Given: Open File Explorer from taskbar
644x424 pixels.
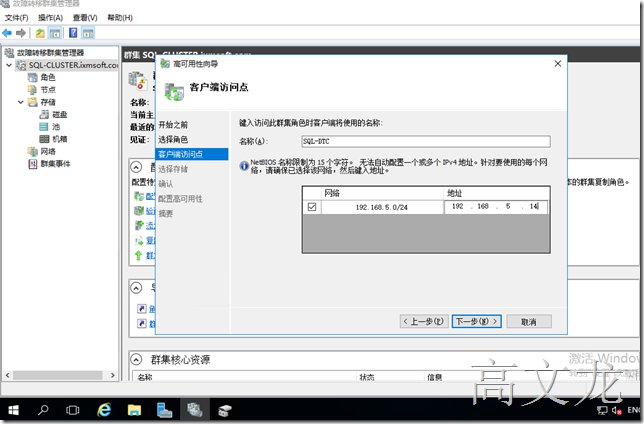Looking at the screenshot, I should pyautogui.click(x=134, y=410).
